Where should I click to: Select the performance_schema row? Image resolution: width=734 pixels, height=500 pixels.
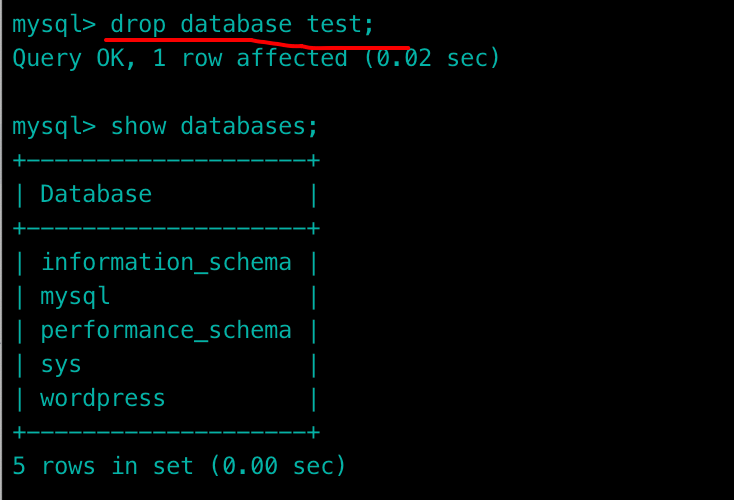click(x=166, y=330)
